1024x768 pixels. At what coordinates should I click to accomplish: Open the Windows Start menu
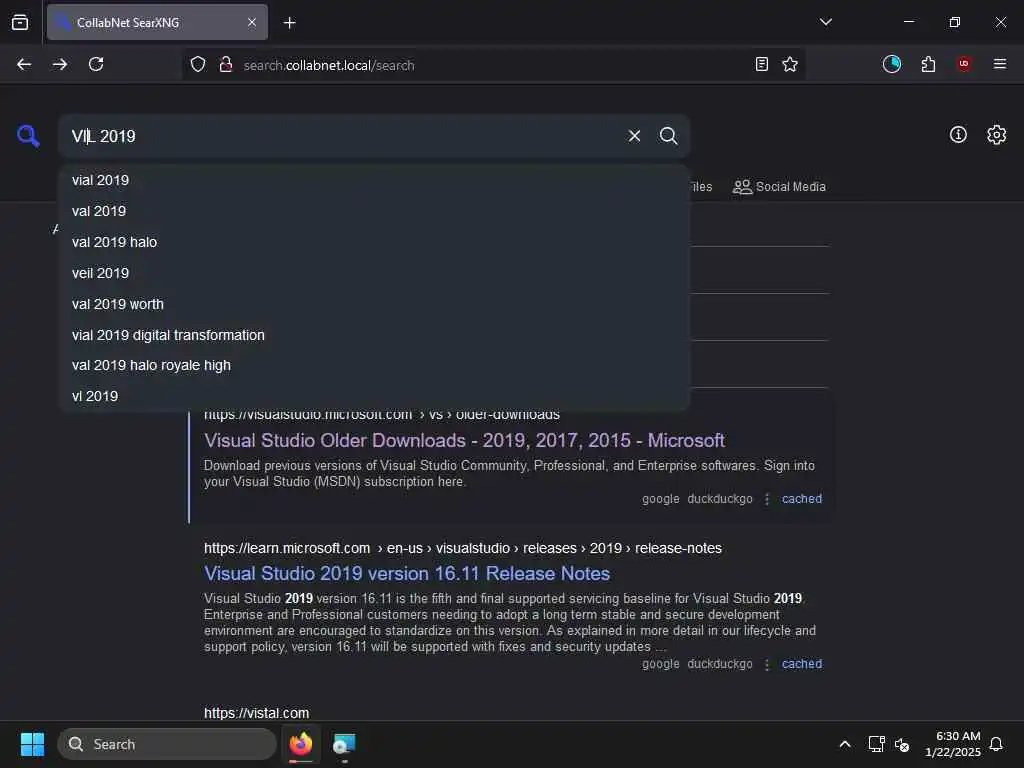pos(32,744)
